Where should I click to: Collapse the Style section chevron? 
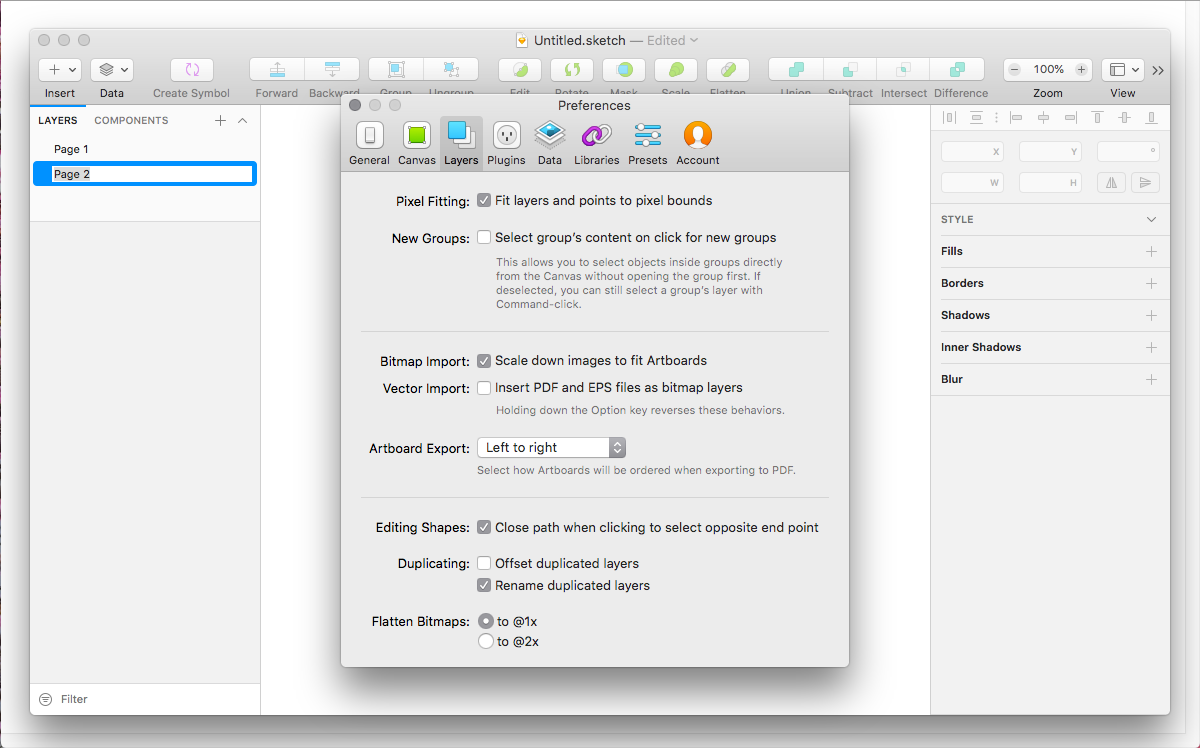1151,219
